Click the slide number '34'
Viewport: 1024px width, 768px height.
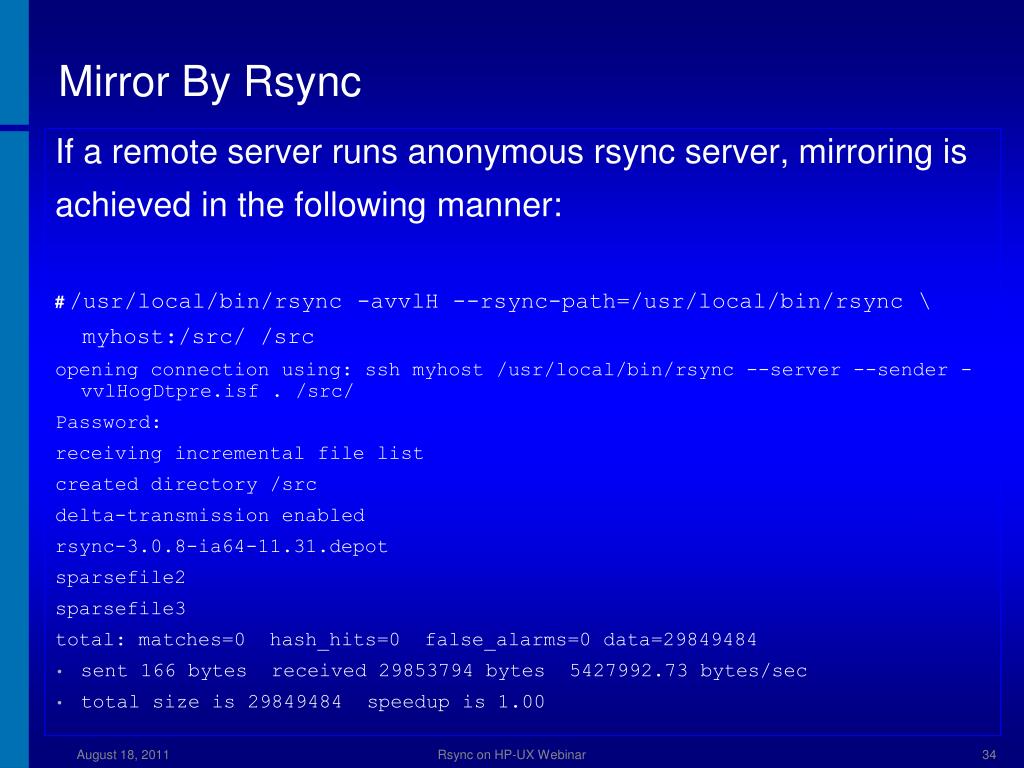989,755
